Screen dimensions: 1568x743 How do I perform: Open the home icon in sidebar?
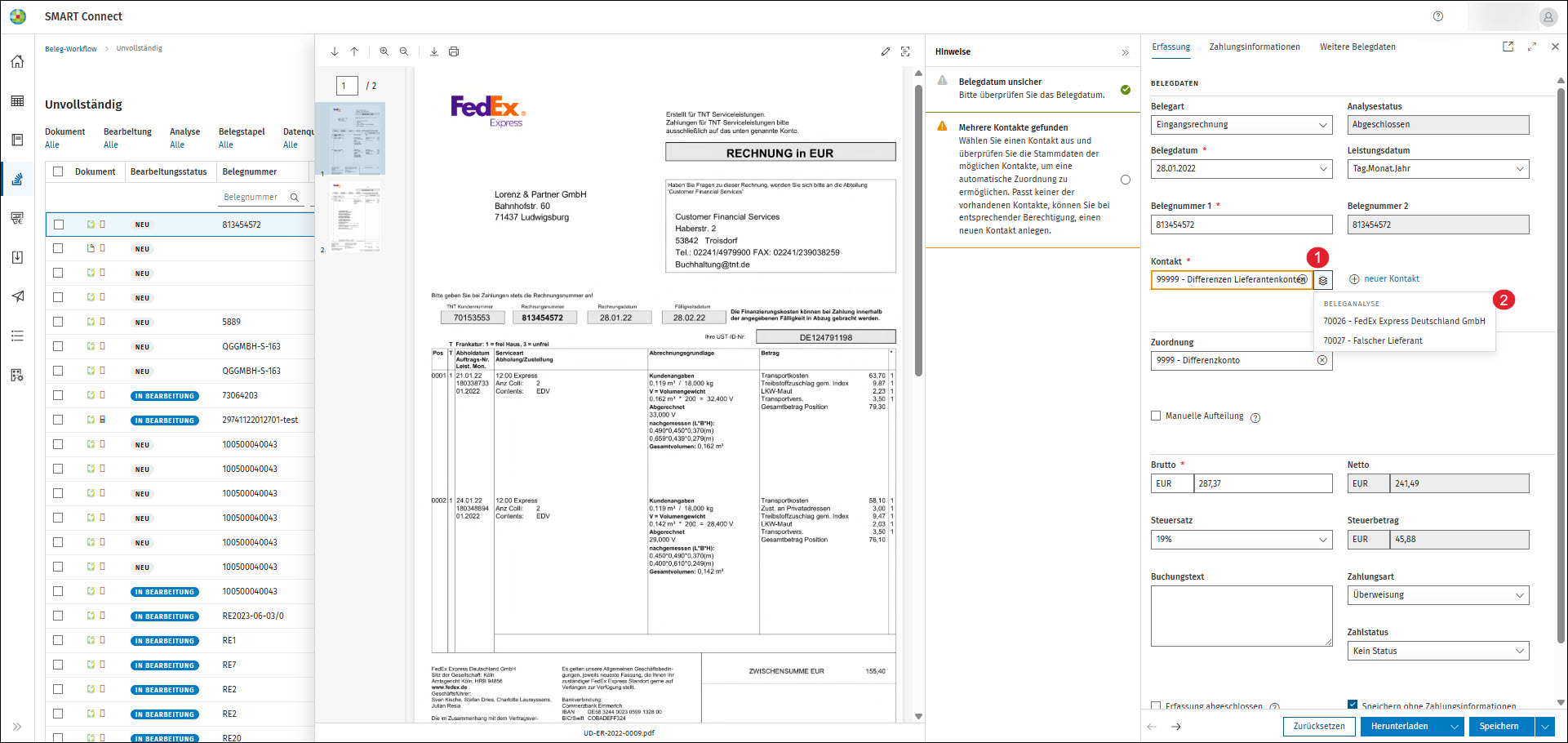[x=17, y=61]
